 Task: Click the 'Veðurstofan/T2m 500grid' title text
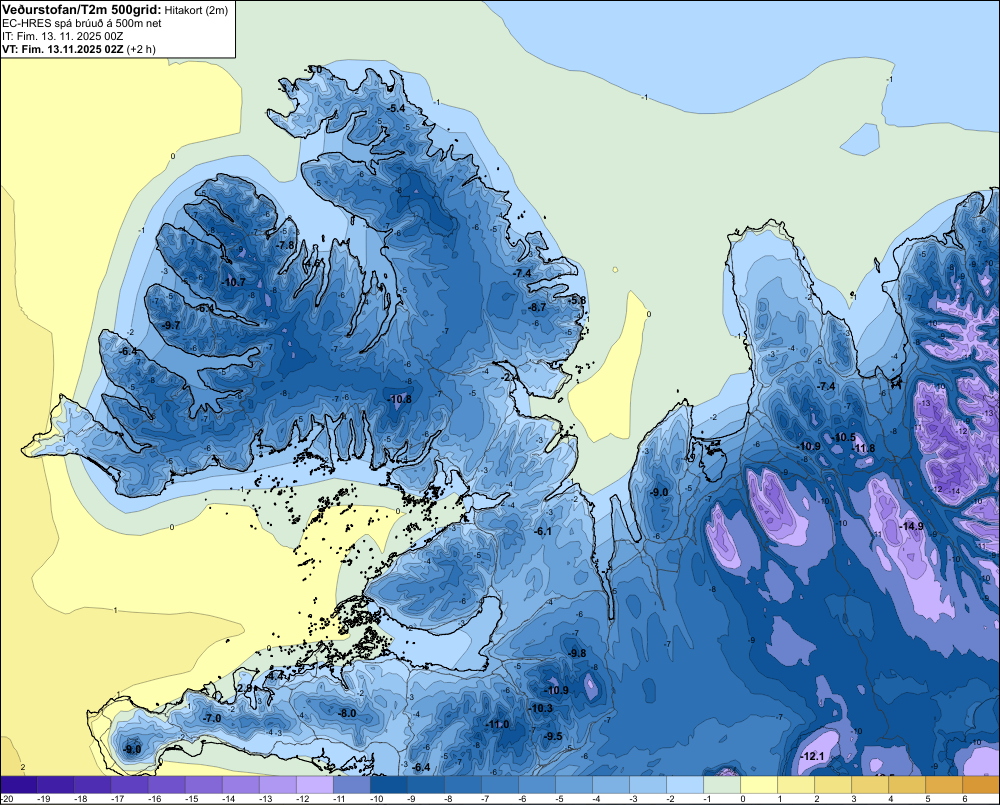pyautogui.click(x=82, y=9)
